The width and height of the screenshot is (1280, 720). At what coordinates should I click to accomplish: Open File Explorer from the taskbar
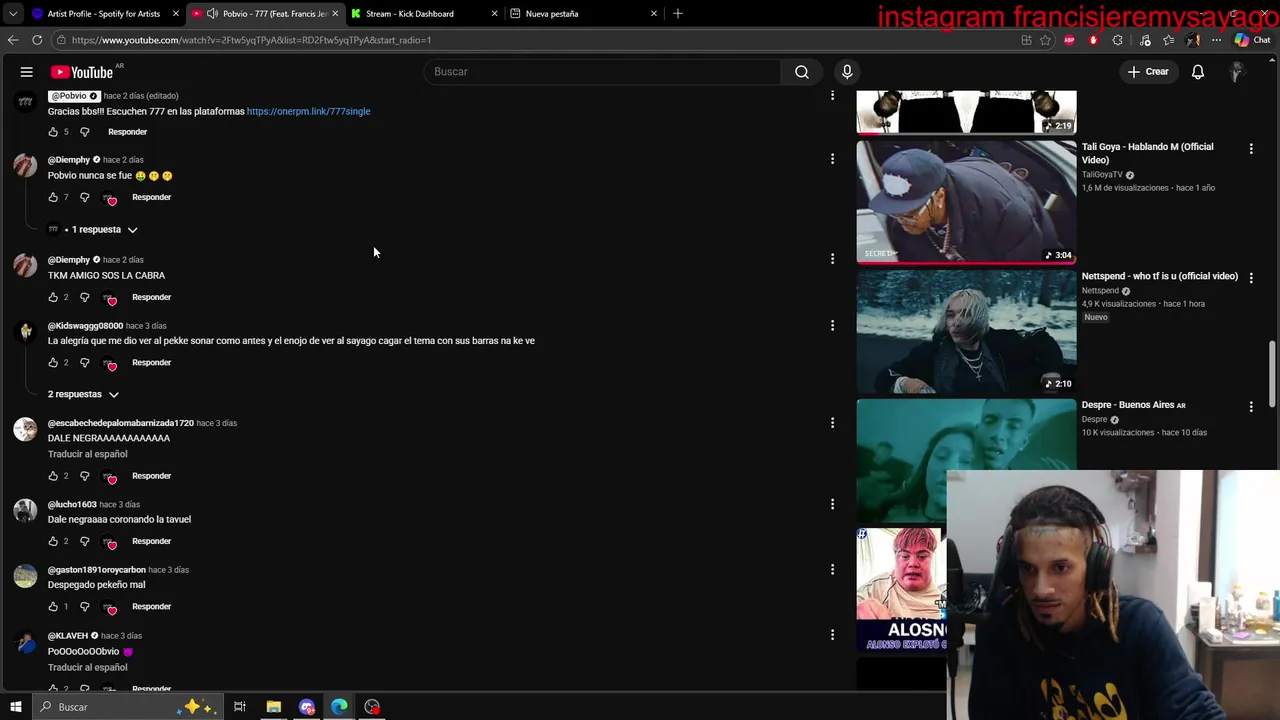pyautogui.click(x=273, y=707)
